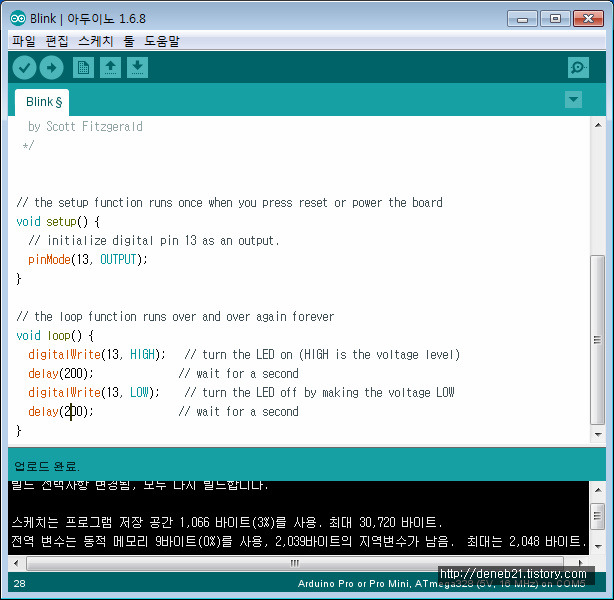Click comment about setup function runs once

coord(229,203)
